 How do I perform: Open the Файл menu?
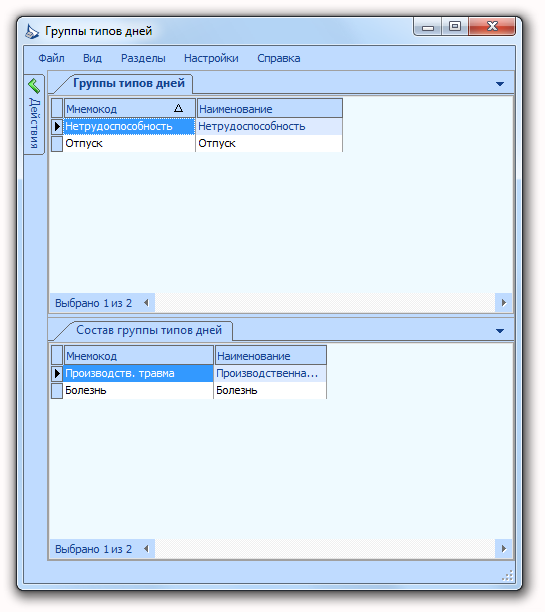(x=51, y=58)
